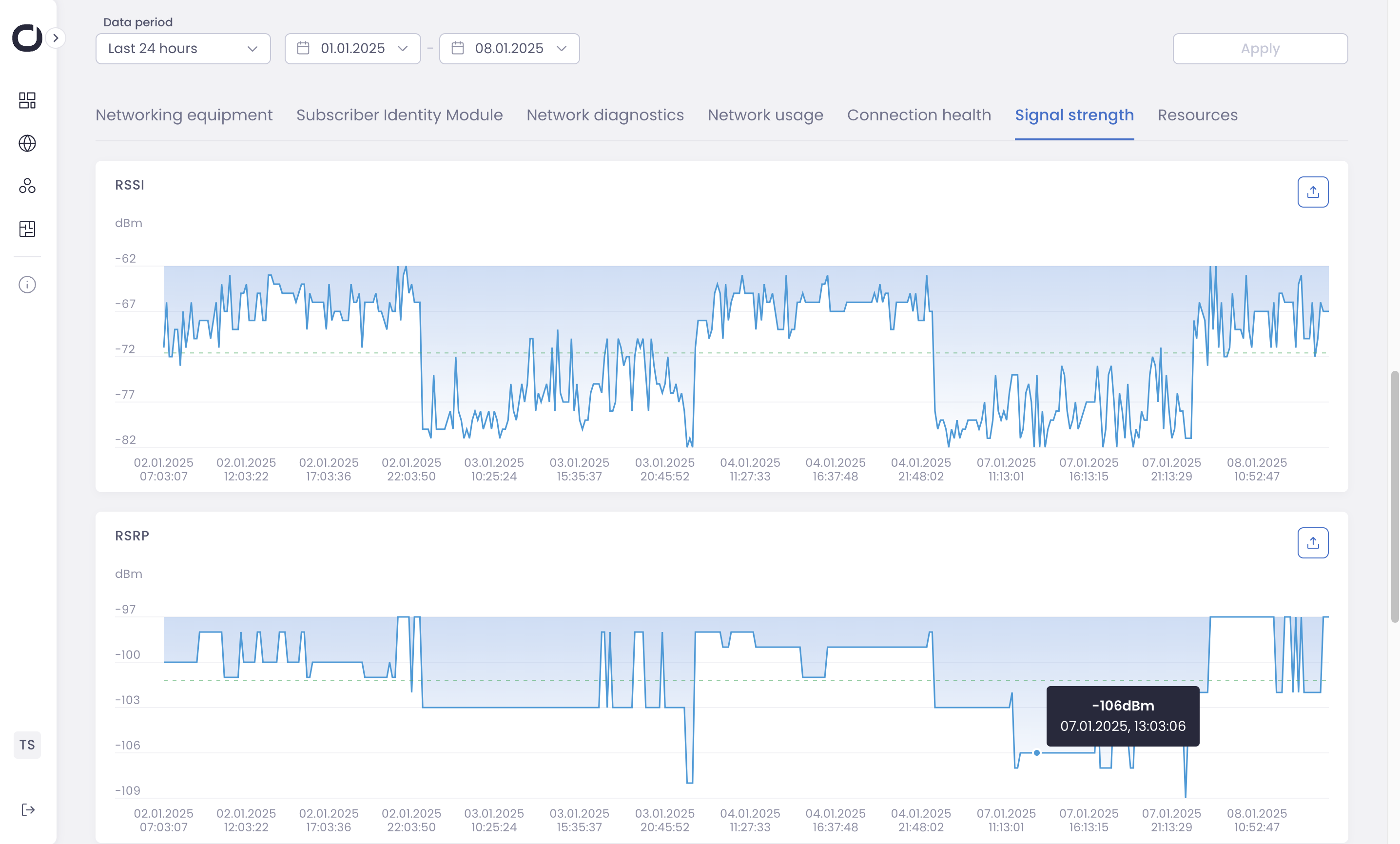
Task: Export the RSSI chart using upload icon
Action: point(1312,192)
